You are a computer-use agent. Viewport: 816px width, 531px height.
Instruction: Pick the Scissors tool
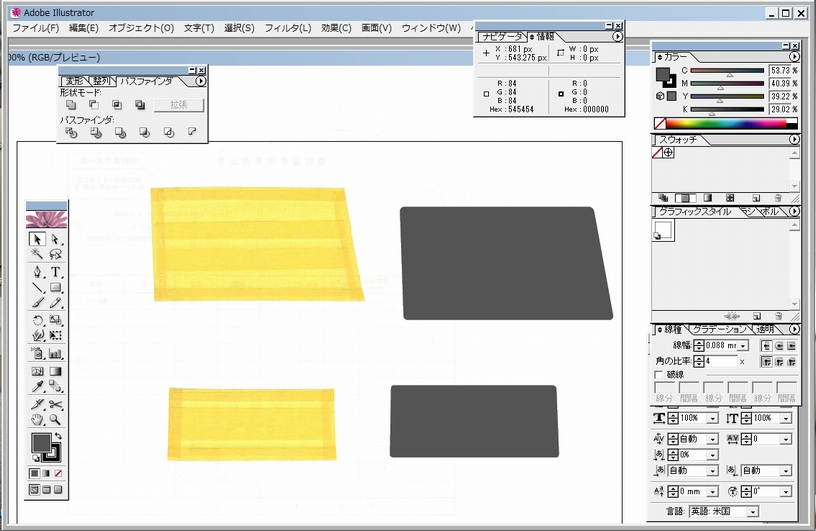tap(56, 403)
